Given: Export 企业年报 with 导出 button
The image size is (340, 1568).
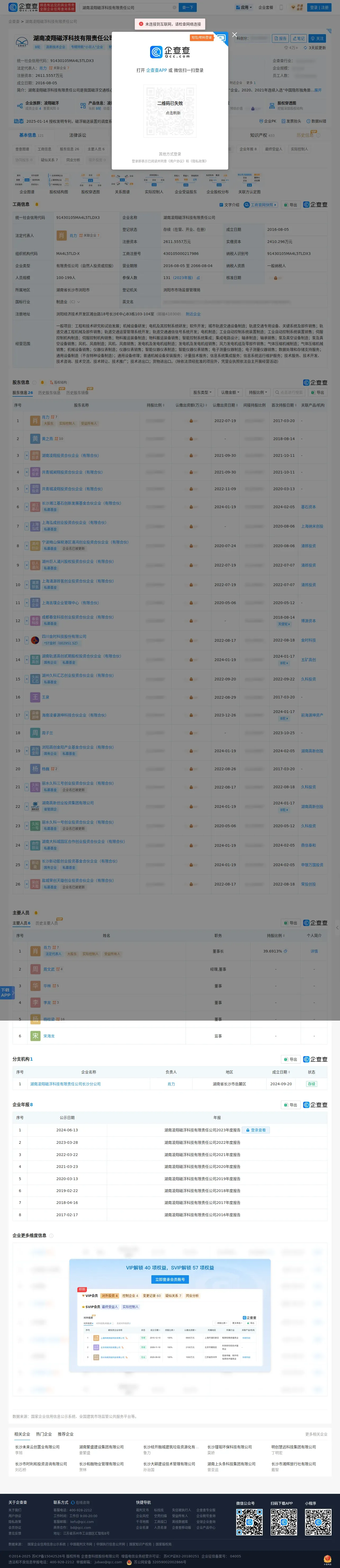Looking at the screenshot, I should [x=290, y=1105].
